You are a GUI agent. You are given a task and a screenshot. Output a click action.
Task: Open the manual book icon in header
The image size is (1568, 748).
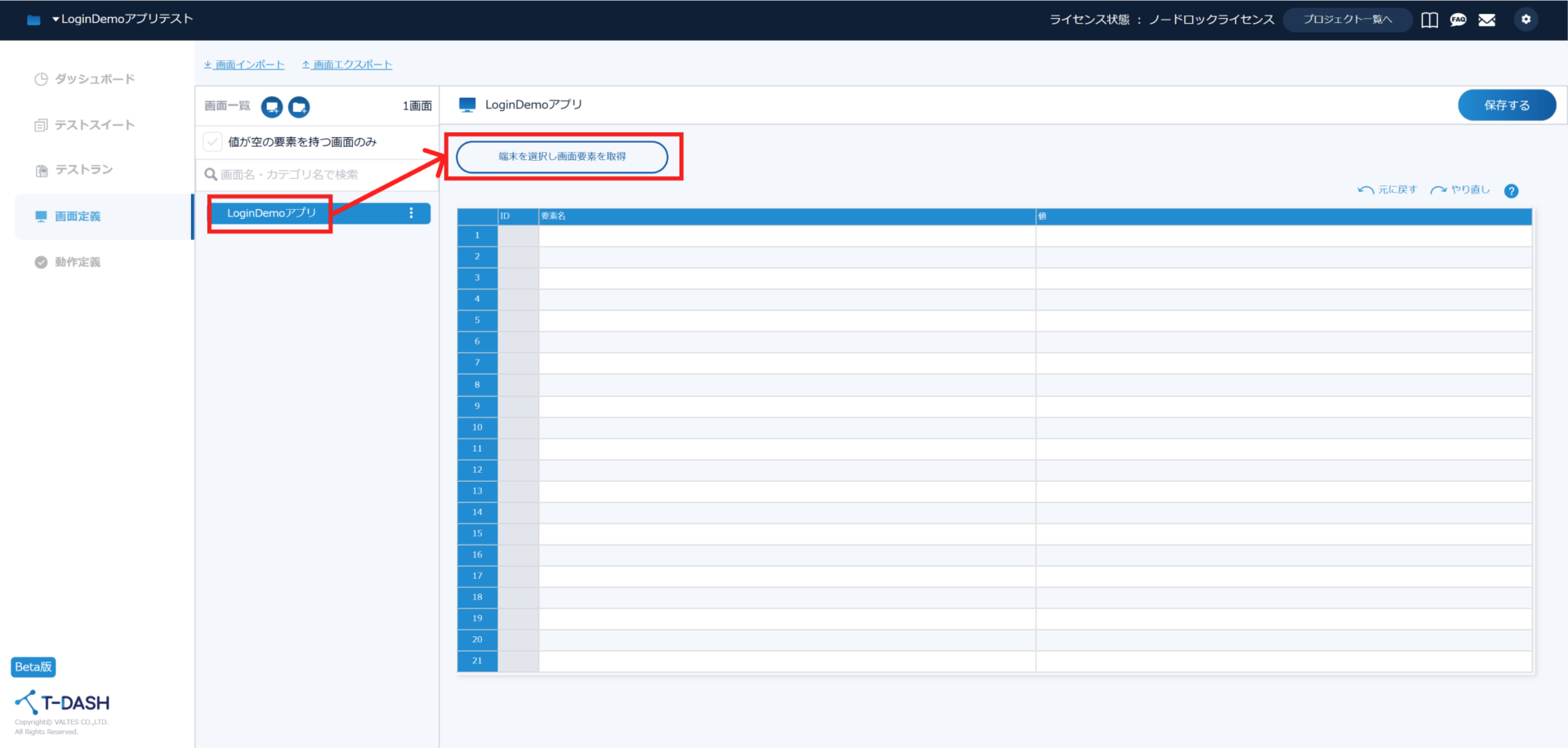pos(1429,20)
